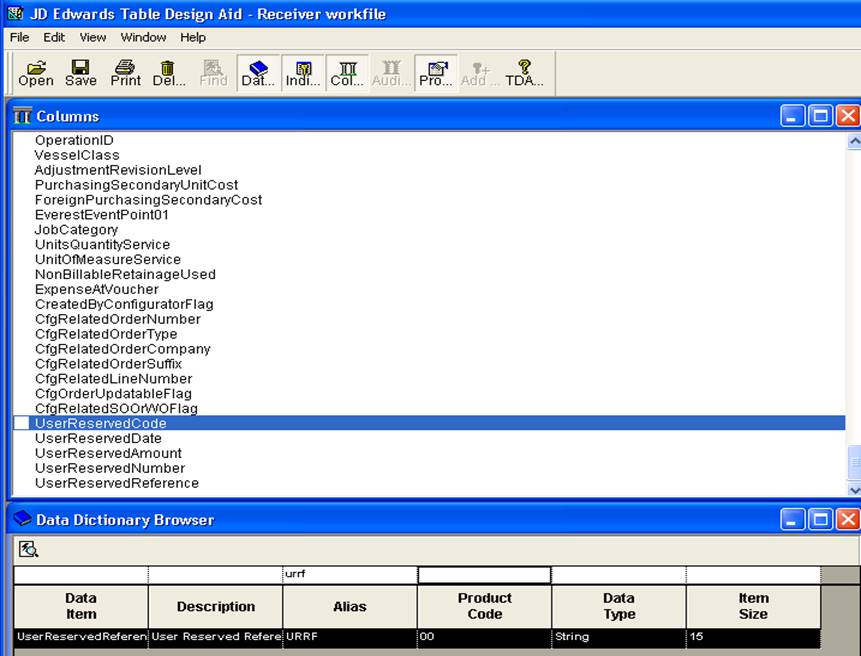The image size is (861, 656).
Task: Maximize the Data Dictionary Browser panel
Action: 820,519
